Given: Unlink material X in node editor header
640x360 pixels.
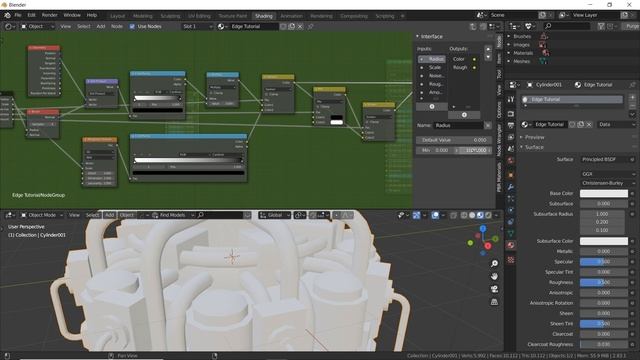Looking at the screenshot, I should [x=300, y=27].
